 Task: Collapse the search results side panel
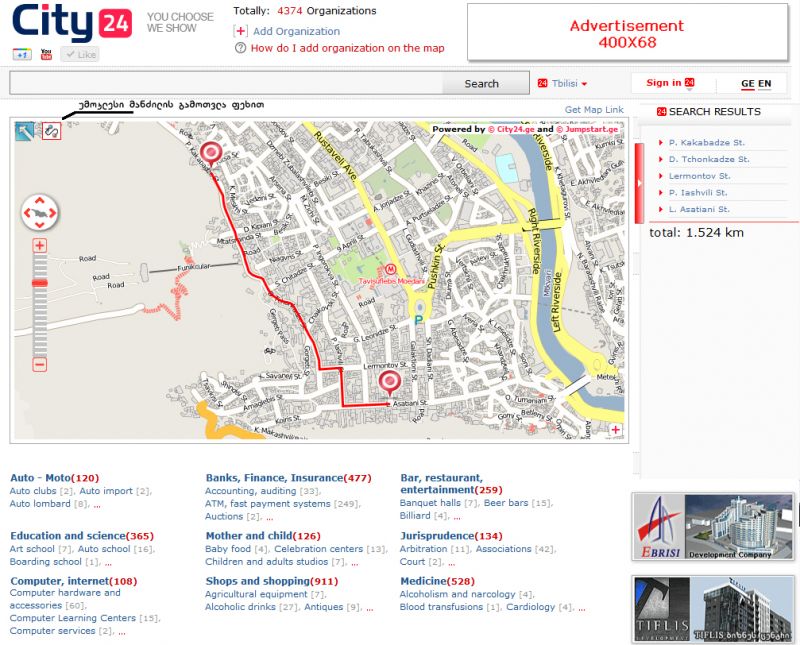[639, 182]
